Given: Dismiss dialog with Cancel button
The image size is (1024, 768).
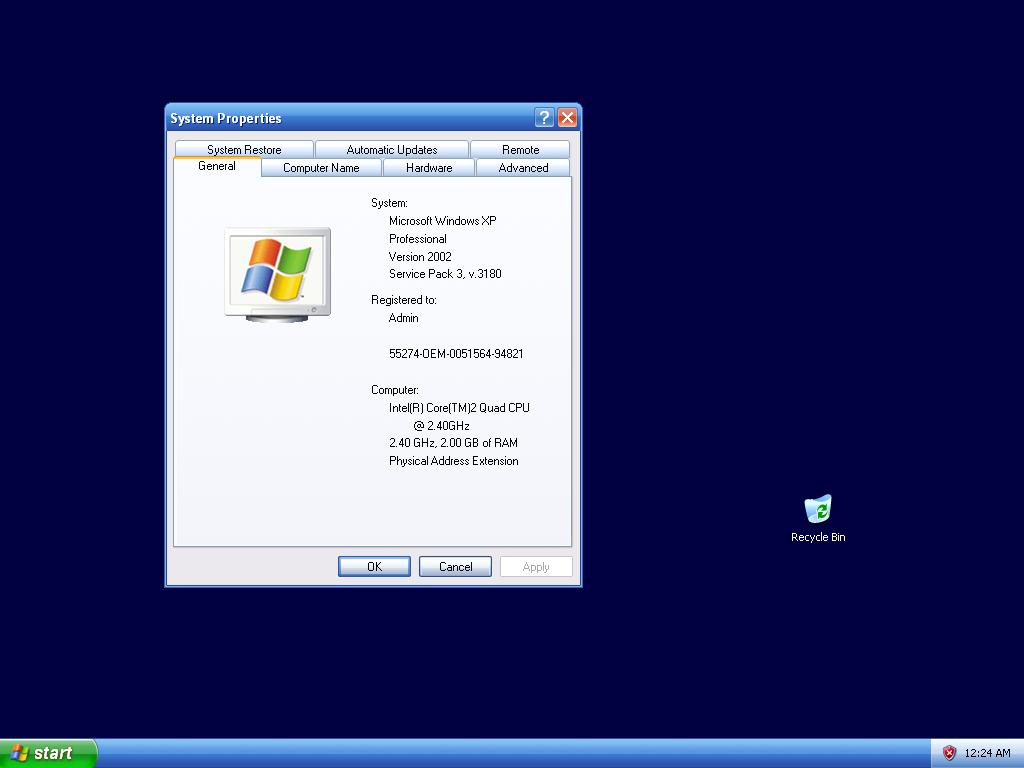Looking at the screenshot, I should click(455, 566).
